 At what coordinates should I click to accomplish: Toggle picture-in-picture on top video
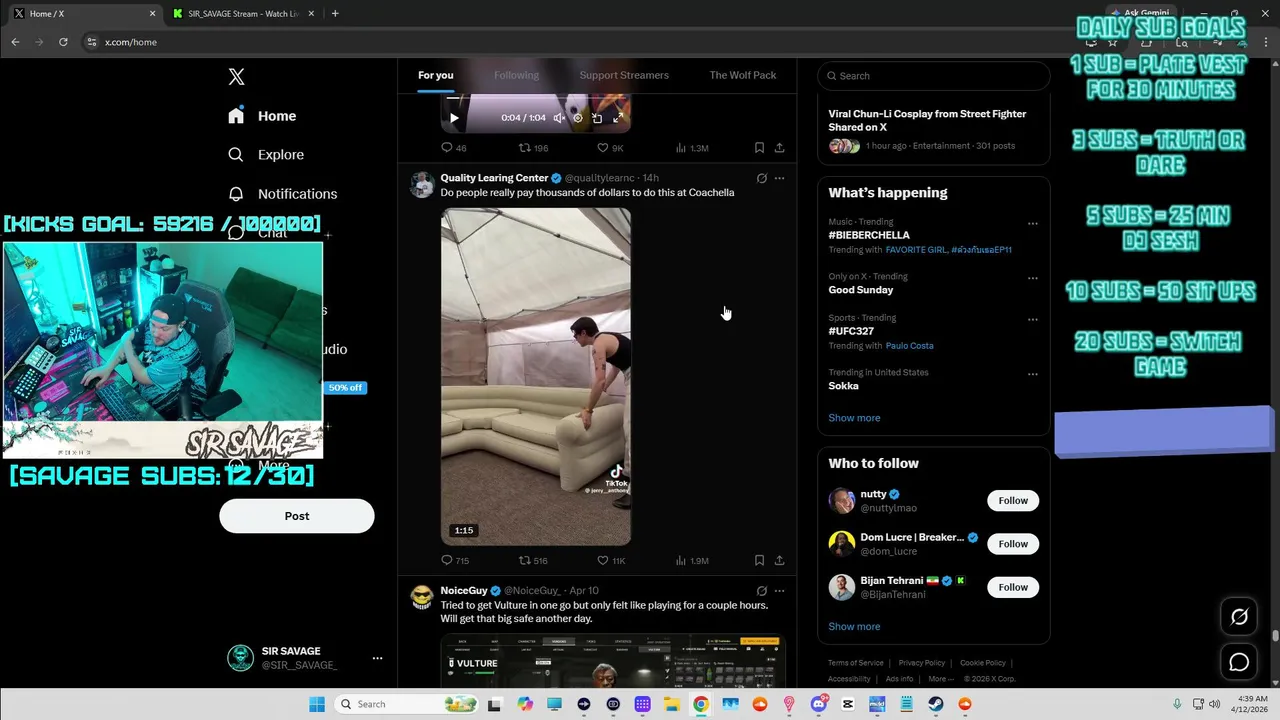[597, 118]
